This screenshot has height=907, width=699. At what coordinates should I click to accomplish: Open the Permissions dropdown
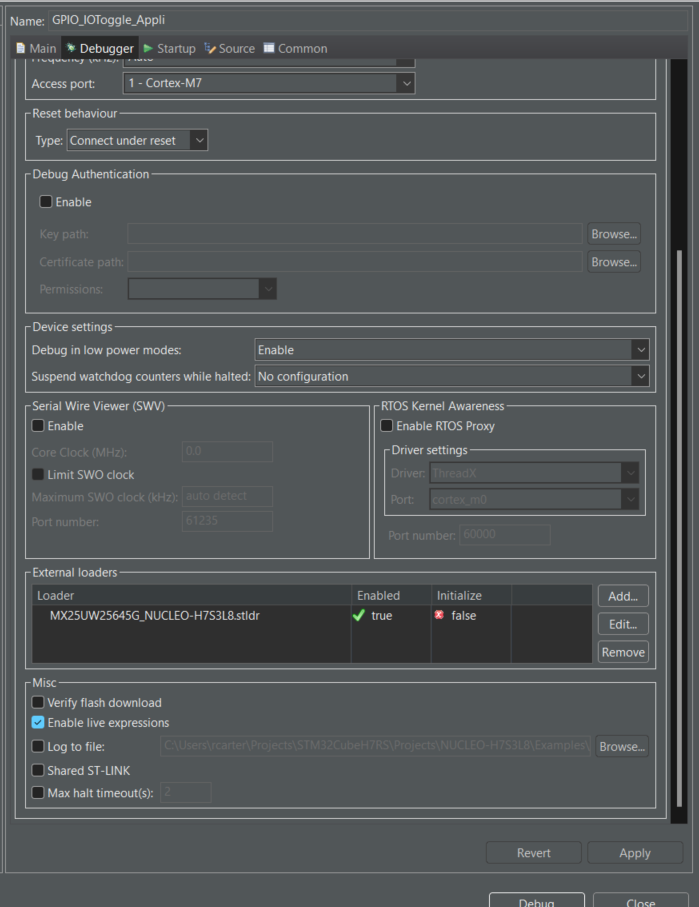(202, 289)
